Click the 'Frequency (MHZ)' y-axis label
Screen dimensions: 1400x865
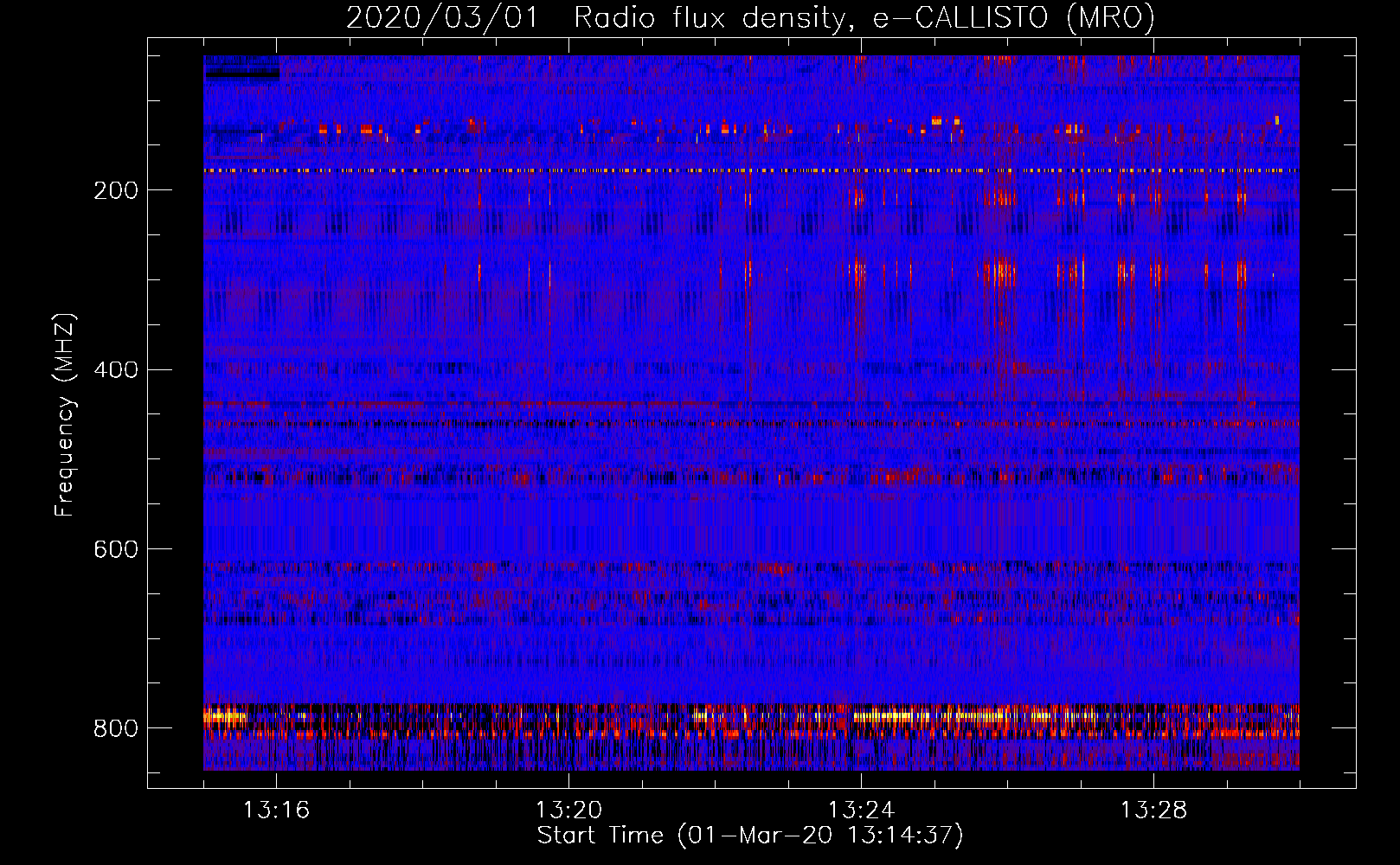pyautogui.click(x=65, y=414)
